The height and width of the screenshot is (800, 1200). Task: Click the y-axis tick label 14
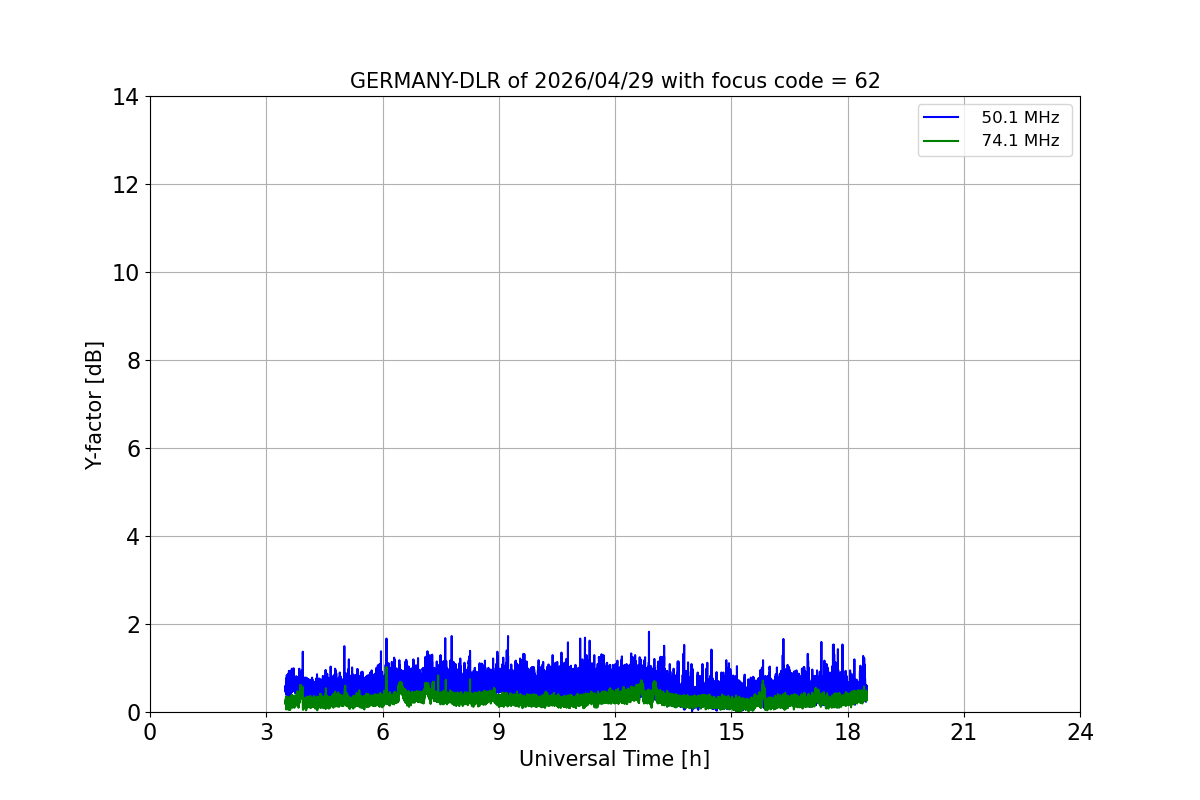(x=126, y=97)
